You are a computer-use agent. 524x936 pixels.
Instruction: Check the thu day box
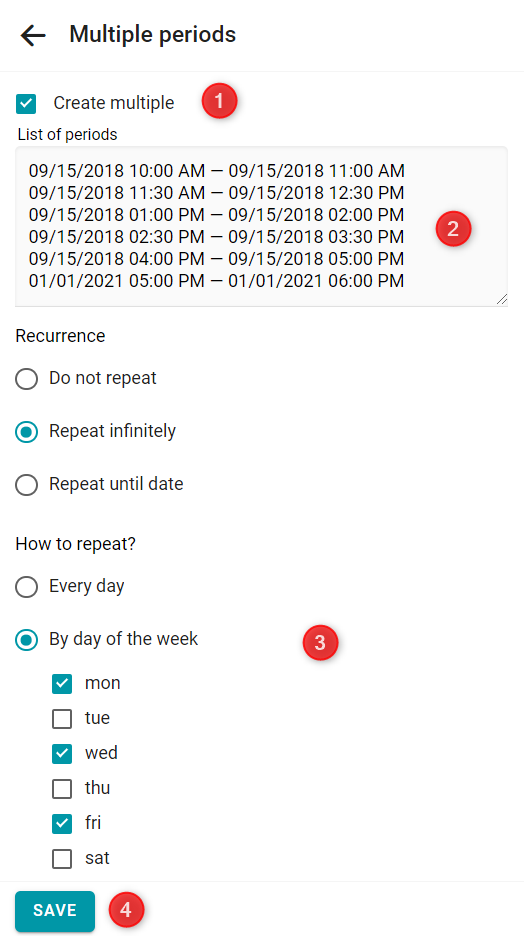pyautogui.click(x=62, y=789)
